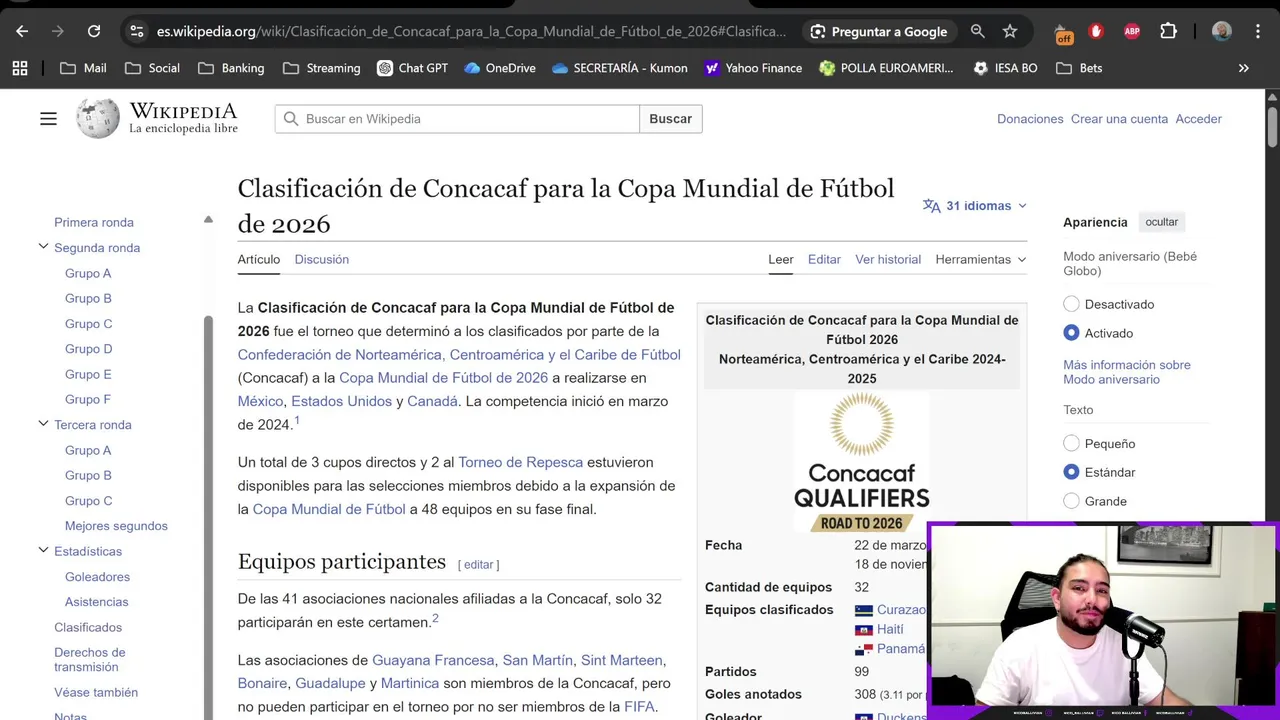Open the ABP extension icon

click(x=1132, y=31)
